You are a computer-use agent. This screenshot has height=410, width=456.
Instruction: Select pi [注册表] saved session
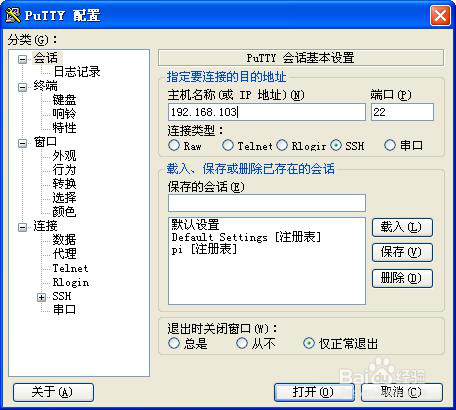tap(204, 249)
